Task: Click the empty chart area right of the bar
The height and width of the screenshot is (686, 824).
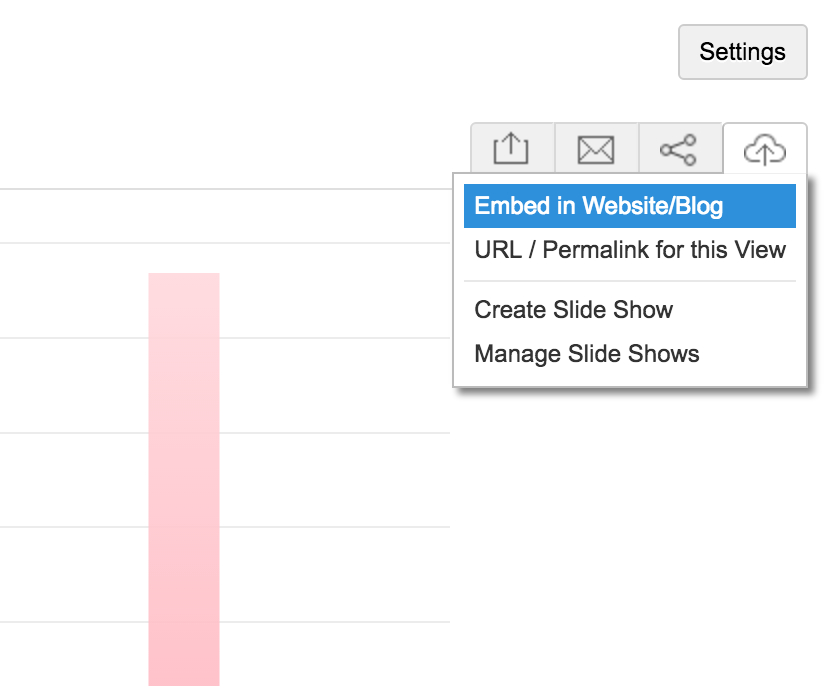Action: click(330, 480)
